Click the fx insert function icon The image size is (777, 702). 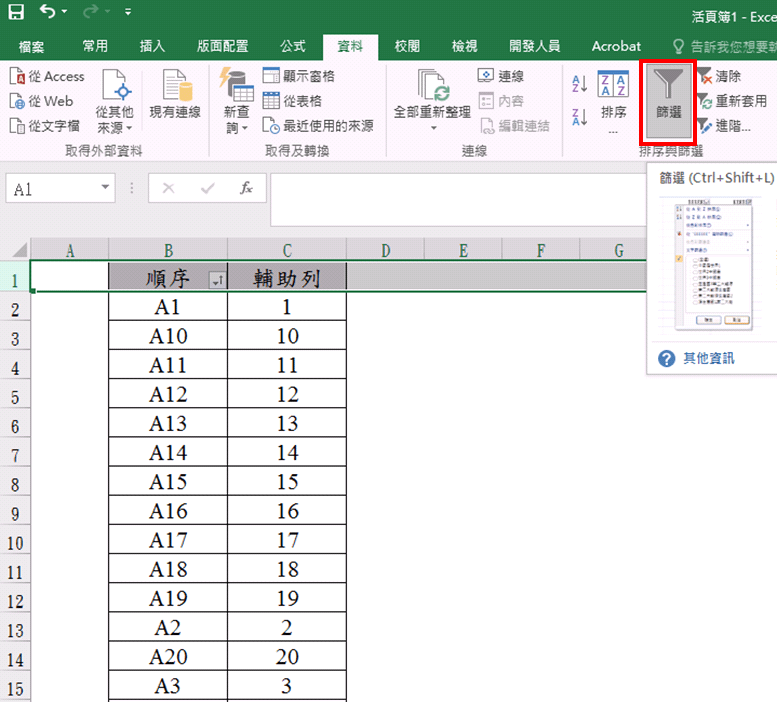[246, 188]
